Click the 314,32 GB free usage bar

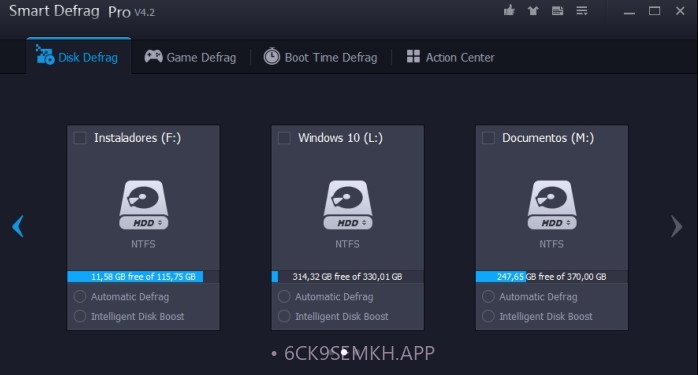coord(348,276)
